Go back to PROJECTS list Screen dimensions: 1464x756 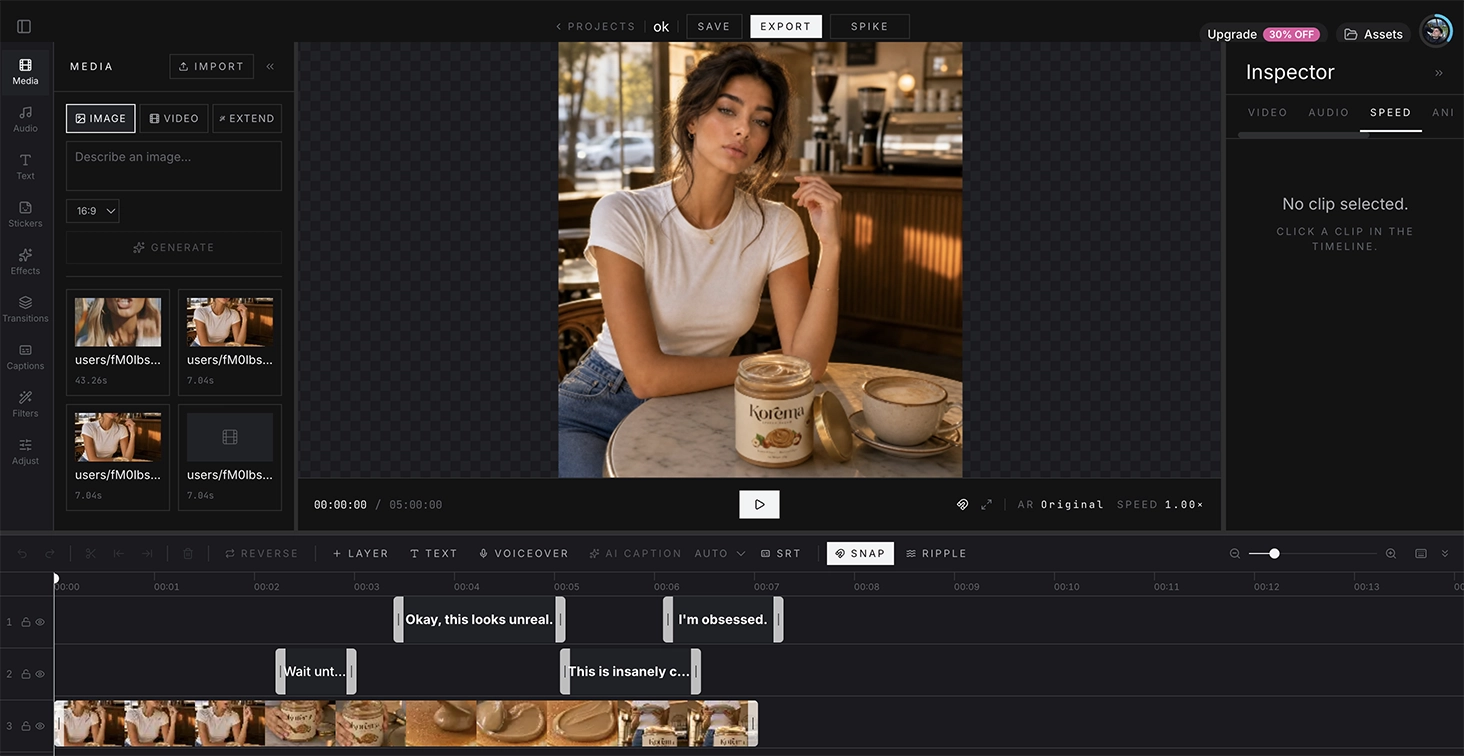pyautogui.click(x=596, y=27)
